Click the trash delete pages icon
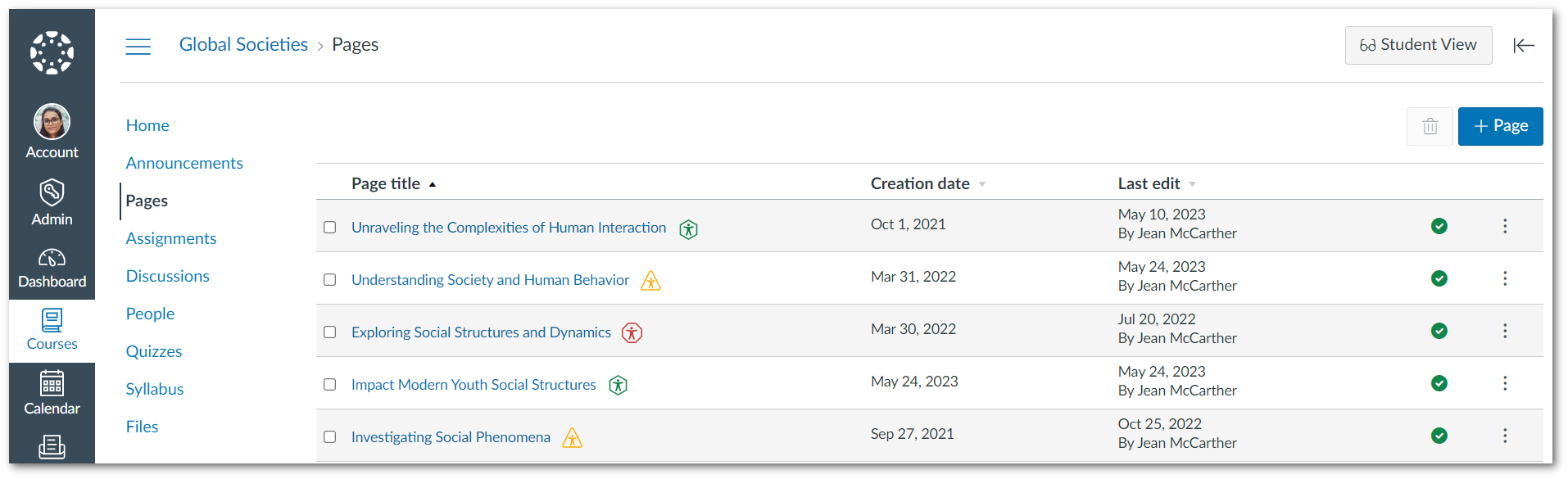The width and height of the screenshot is (1568, 479). pyautogui.click(x=1430, y=126)
